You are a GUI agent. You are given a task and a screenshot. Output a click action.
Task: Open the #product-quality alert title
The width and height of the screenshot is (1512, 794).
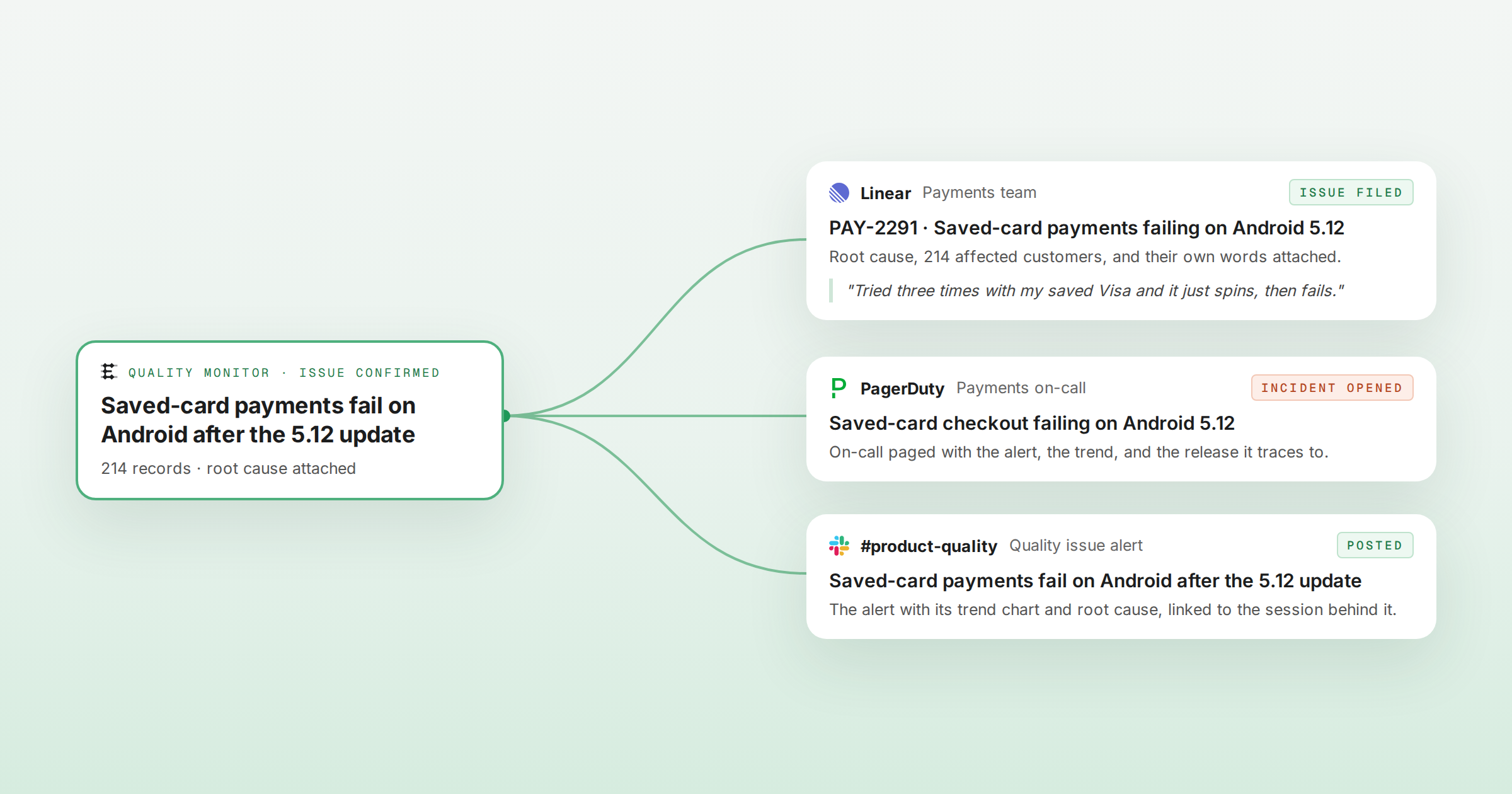click(x=1095, y=580)
